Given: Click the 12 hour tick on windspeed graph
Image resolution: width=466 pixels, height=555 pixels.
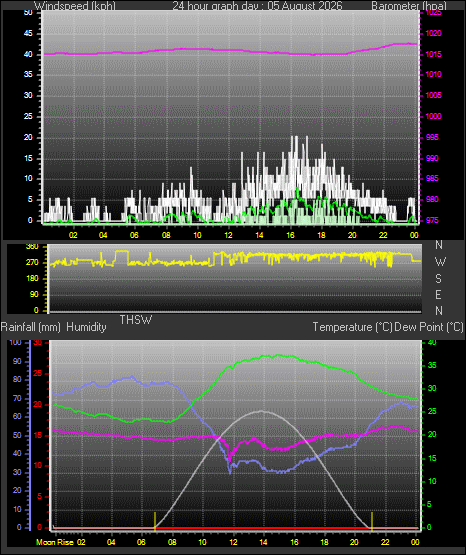Looking at the screenshot, I should [x=228, y=235].
